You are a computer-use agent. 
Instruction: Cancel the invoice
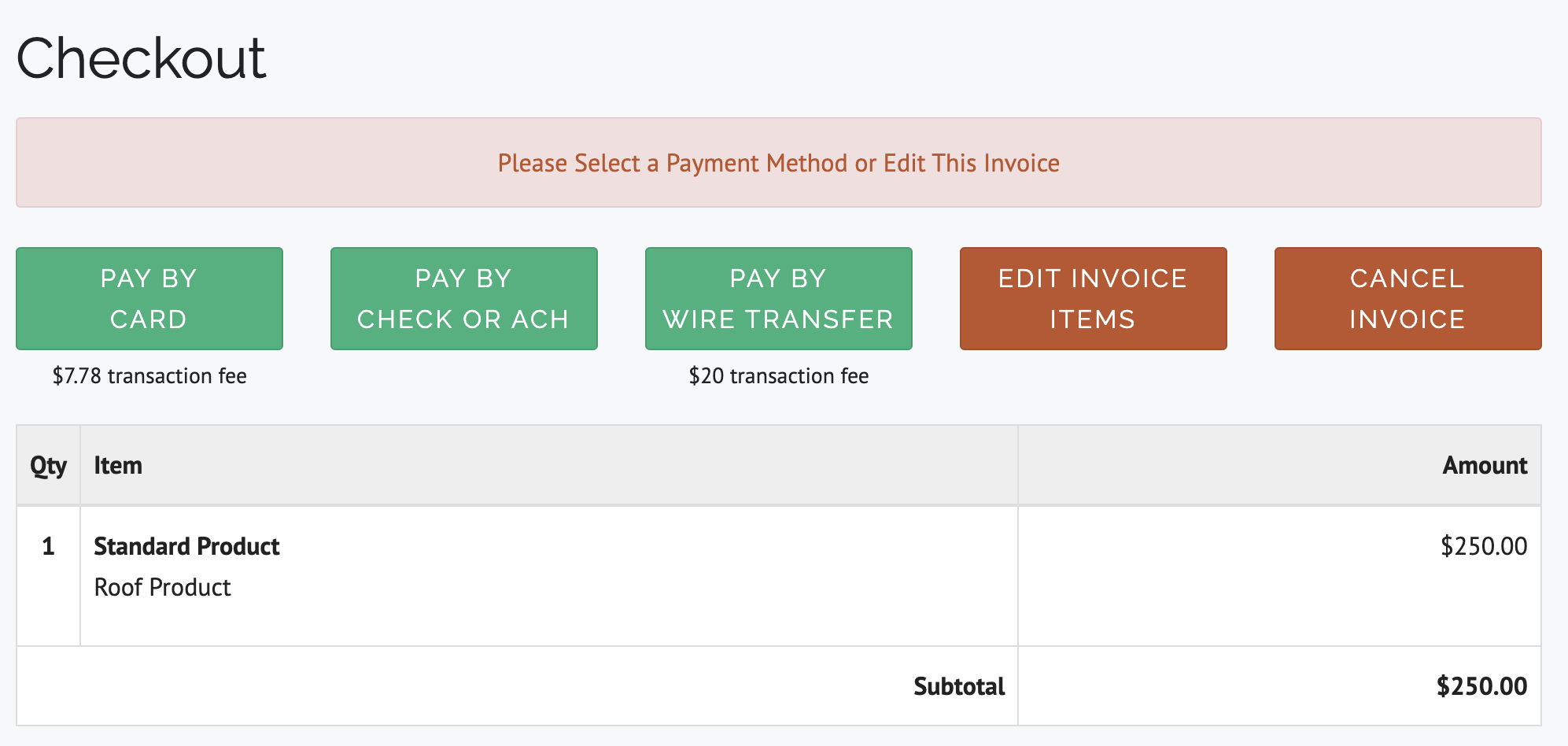[1407, 298]
